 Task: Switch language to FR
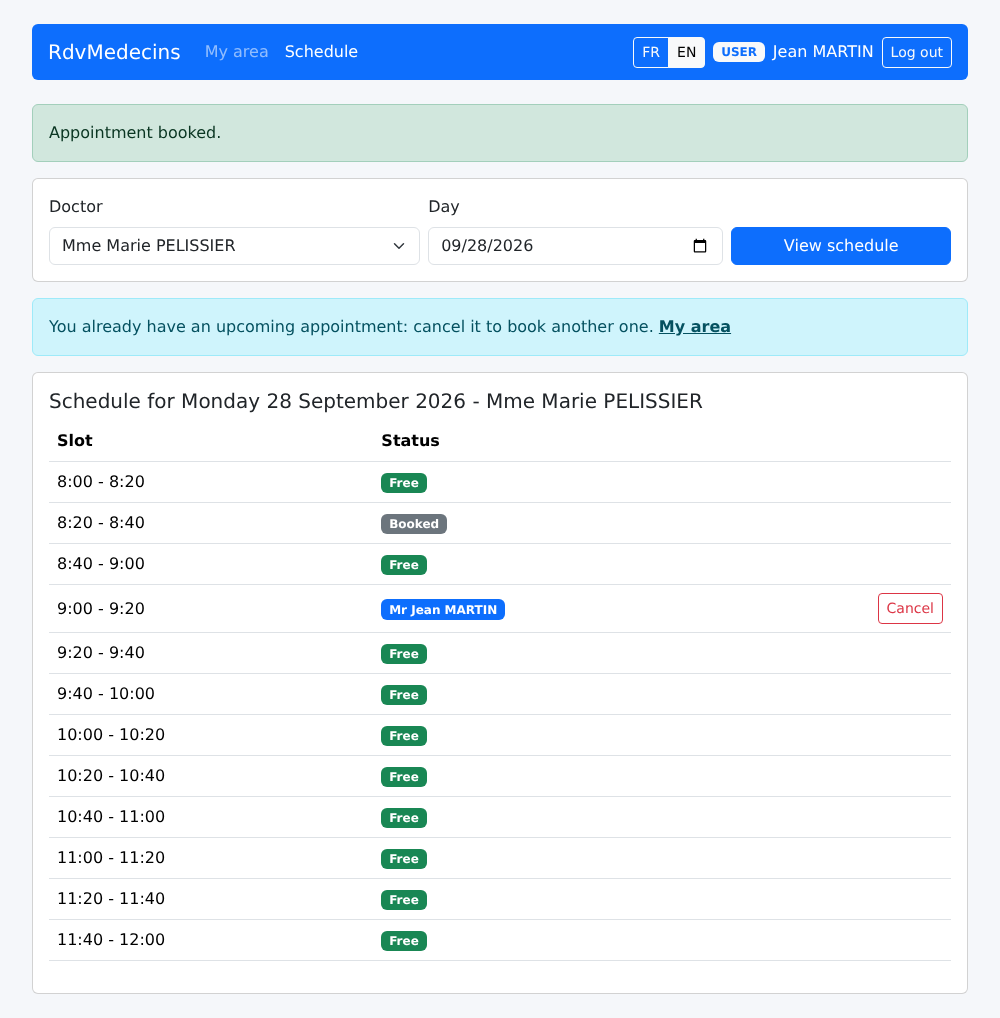(x=651, y=52)
